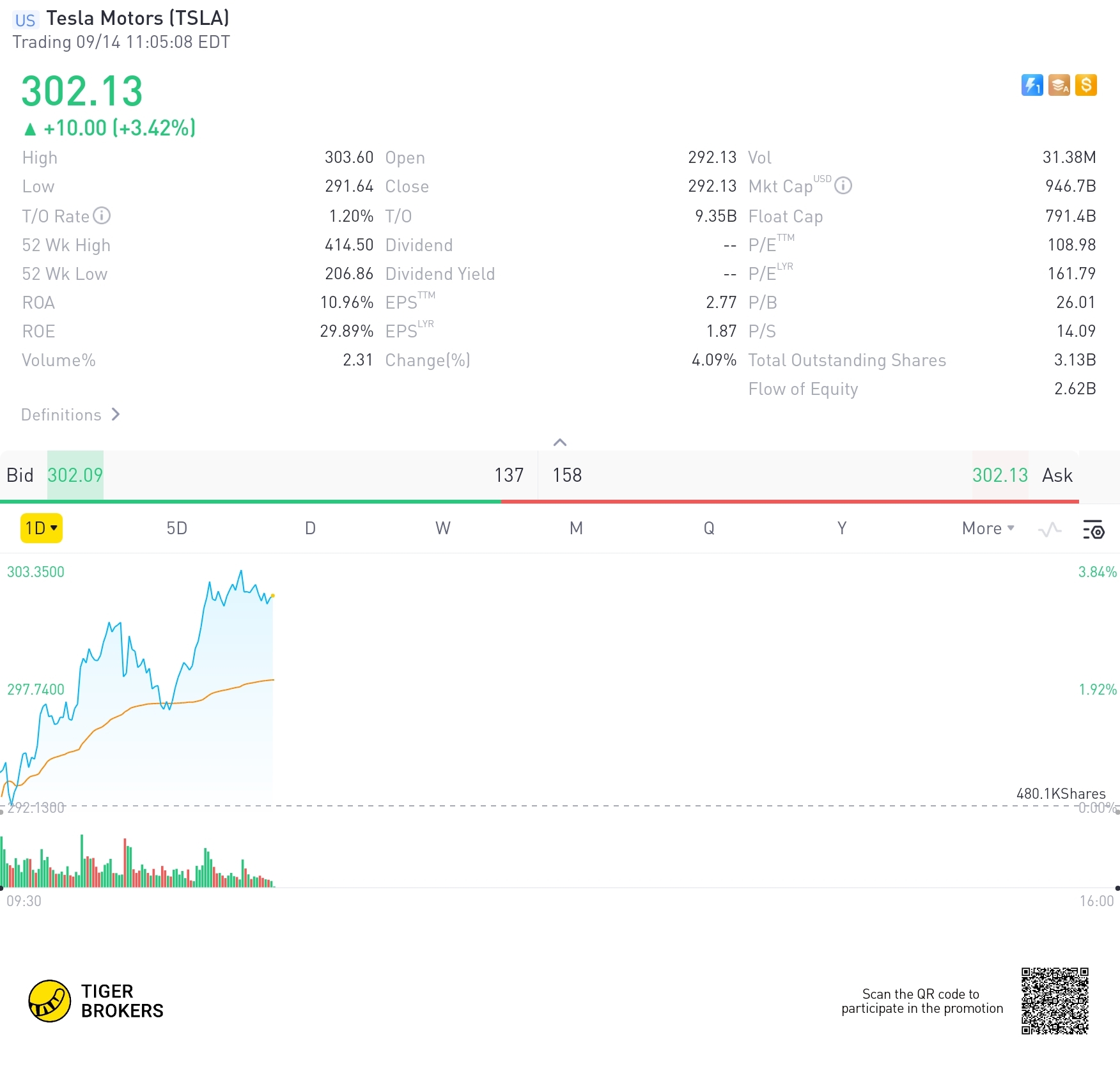Select the M monthly chart tab
This screenshot has height=1087, width=1120.
(x=576, y=528)
